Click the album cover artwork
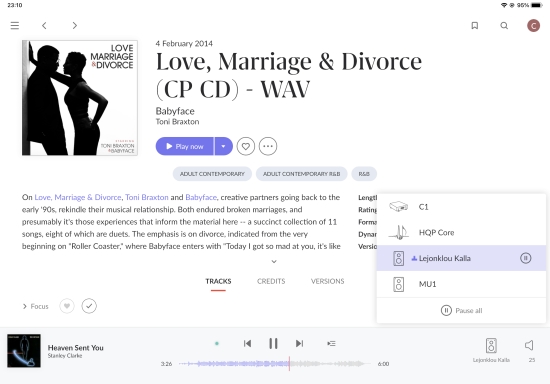The height and width of the screenshot is (384, 550). (80, 97)
